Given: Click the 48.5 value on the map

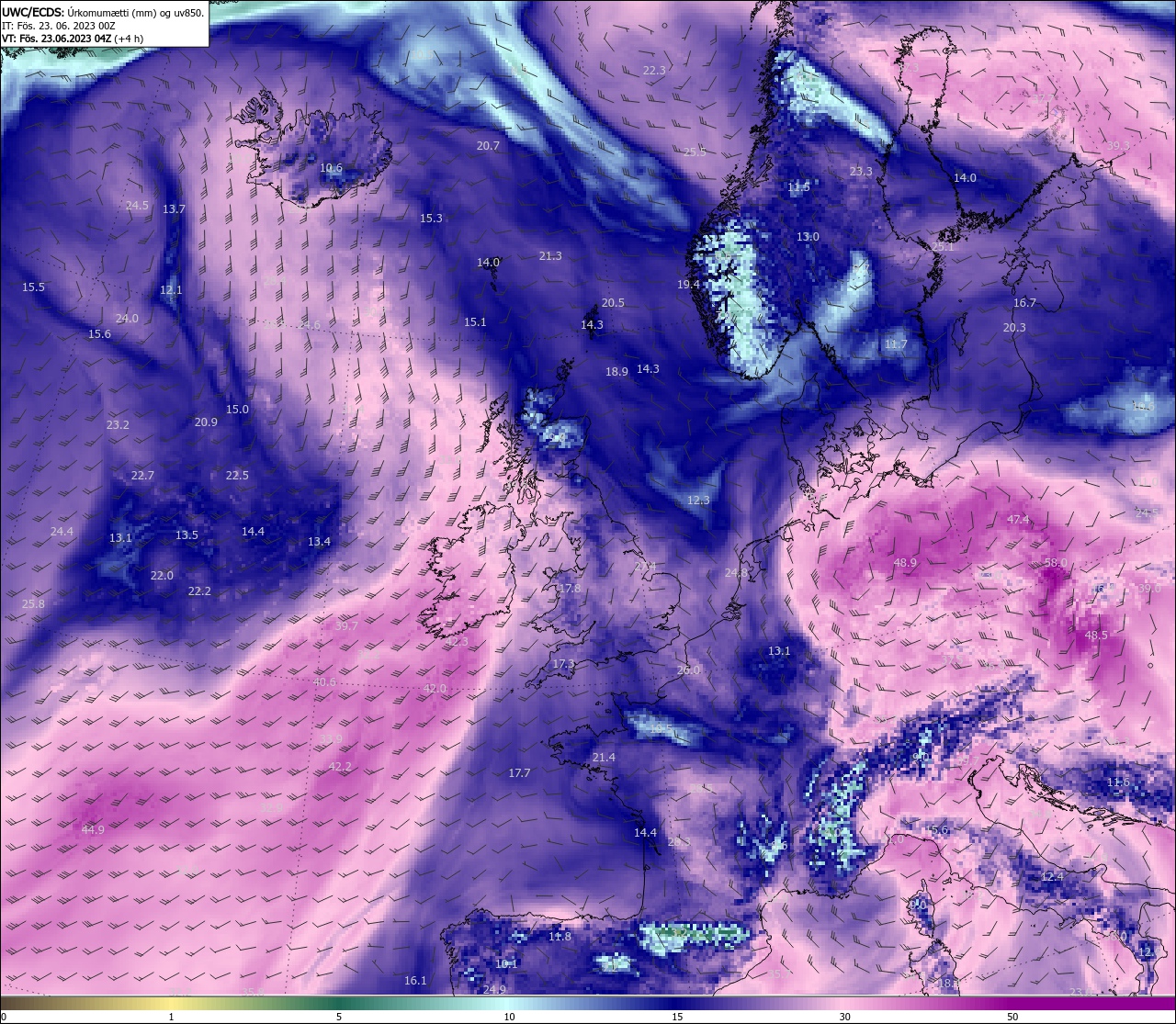Looking at the screenshot, I should (1096, 636).
